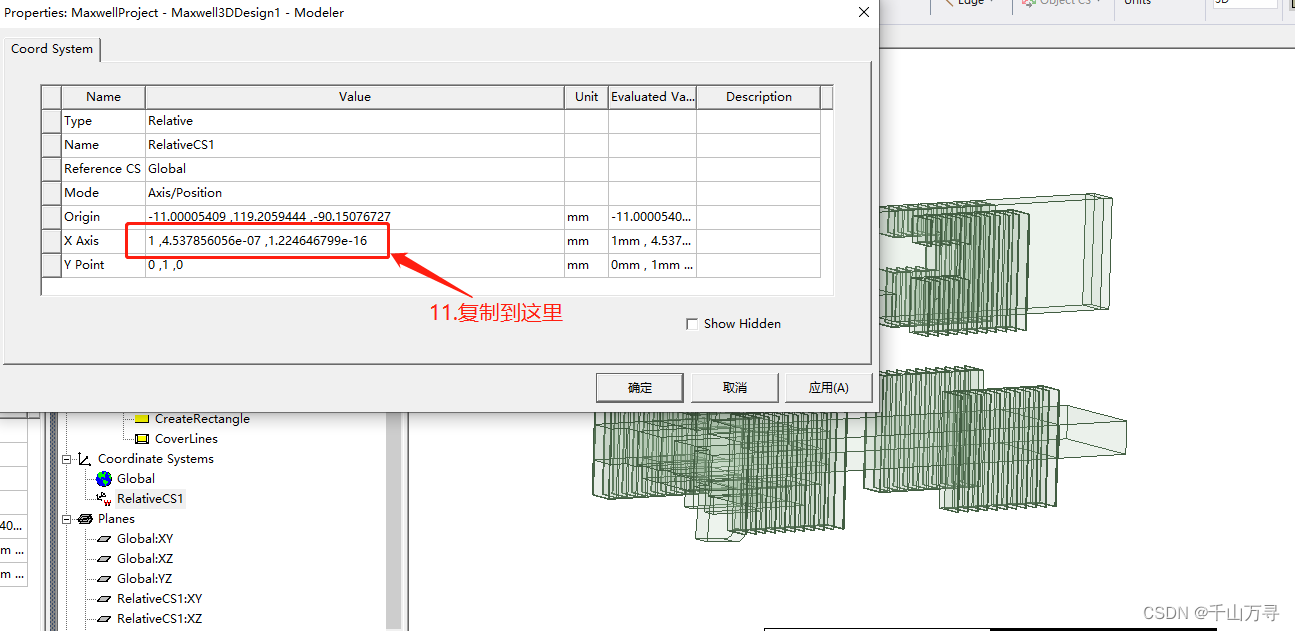Screen dimensions: 1295x631
Task: Click the 'X Axis' name cell
Action: pyautogui.click(x=103, y=241)
